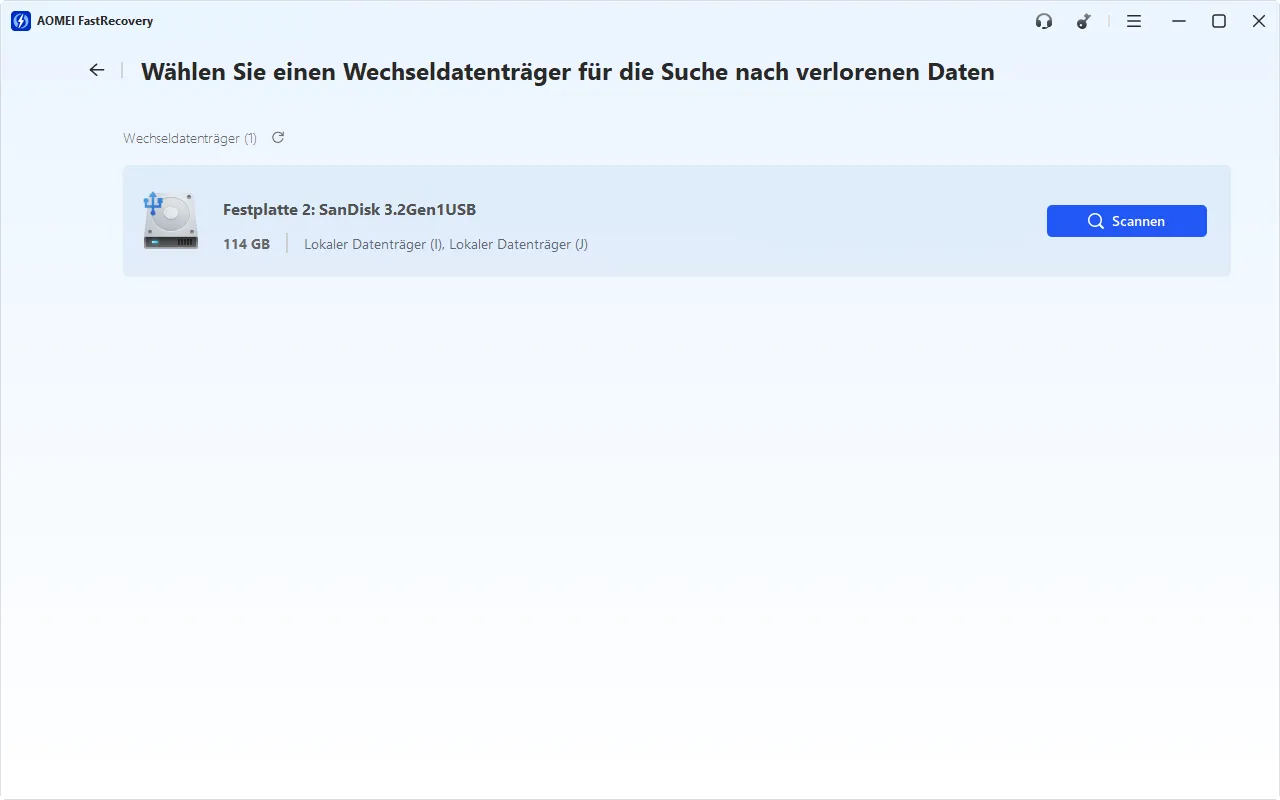
Task: Open the hamburger menu in title bar
Action: (1134, 21)
